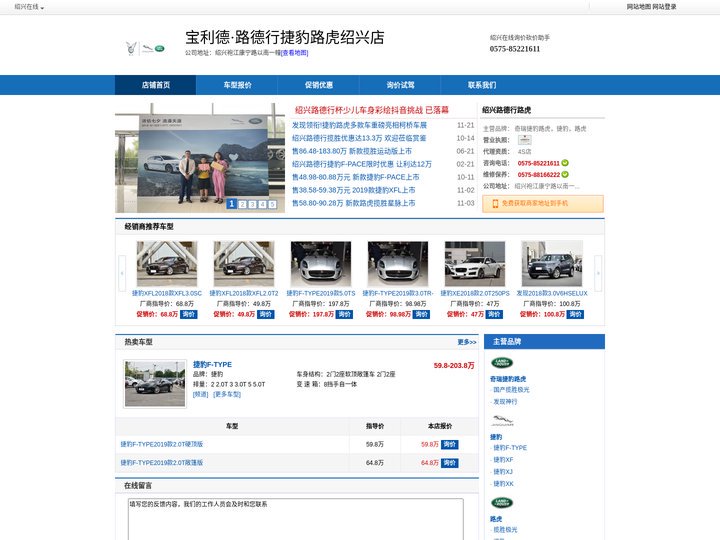Screen dimensions: 720x540
Task: Click green icon next to 0575-88166222
Action: pos(565,174)
